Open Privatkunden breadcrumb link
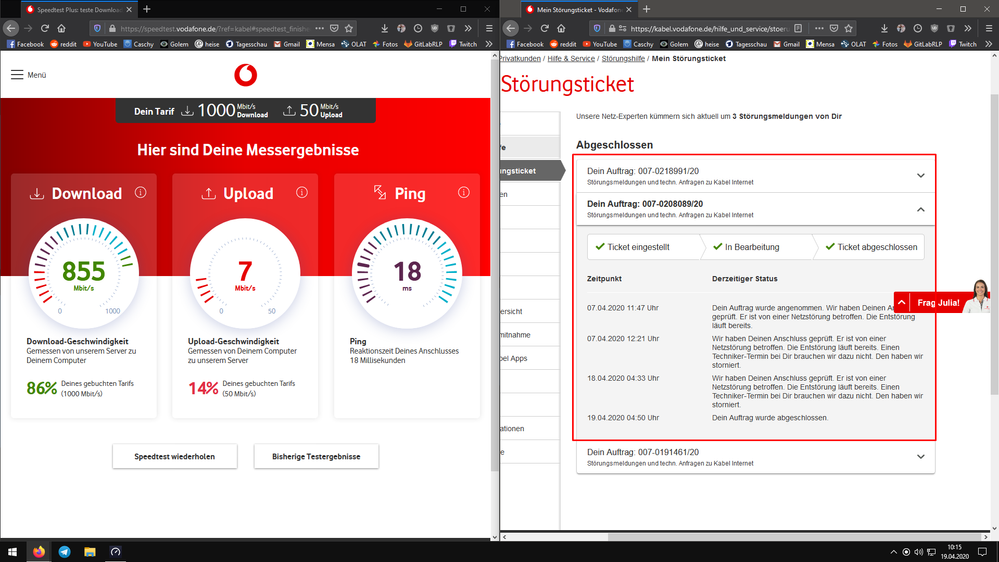 tap(520, 59)
